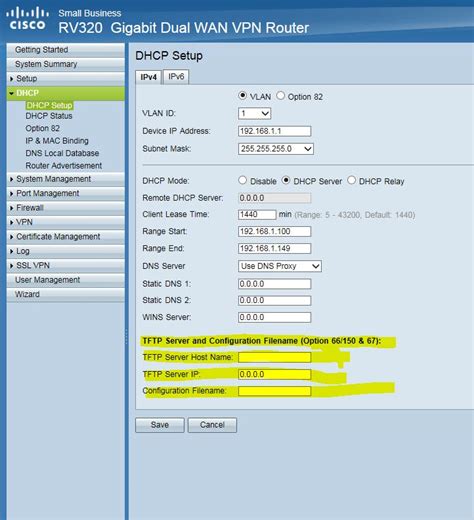Viewport: 474px width, 520px height.
Task: Click the Client Lease Time field
Action: (257, 214)
